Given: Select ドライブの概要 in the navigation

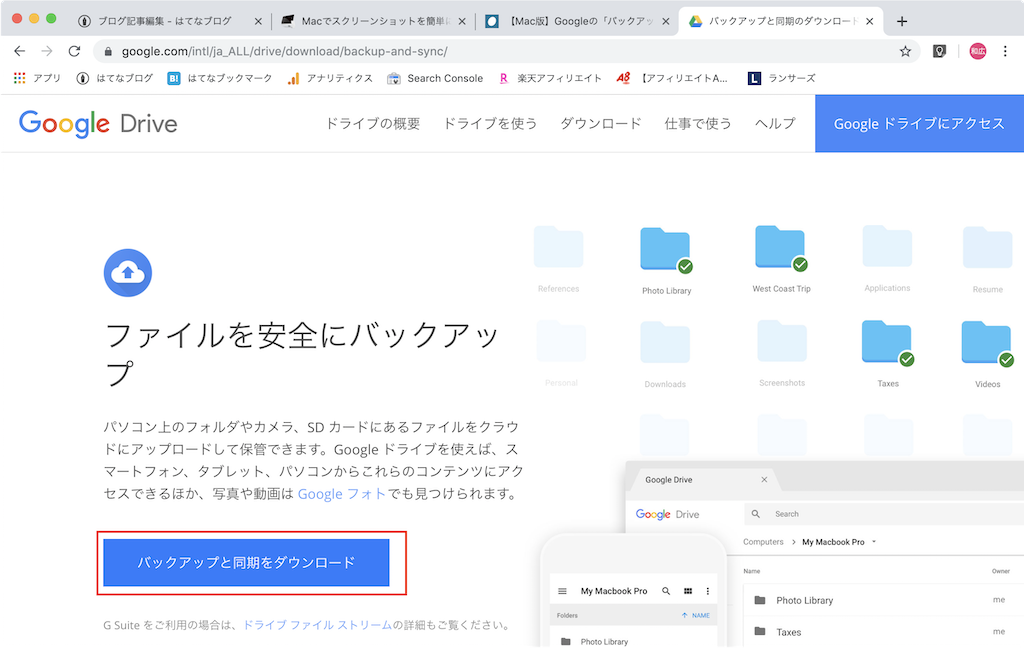Looking at the screenshot, I should tap(372, 123).
